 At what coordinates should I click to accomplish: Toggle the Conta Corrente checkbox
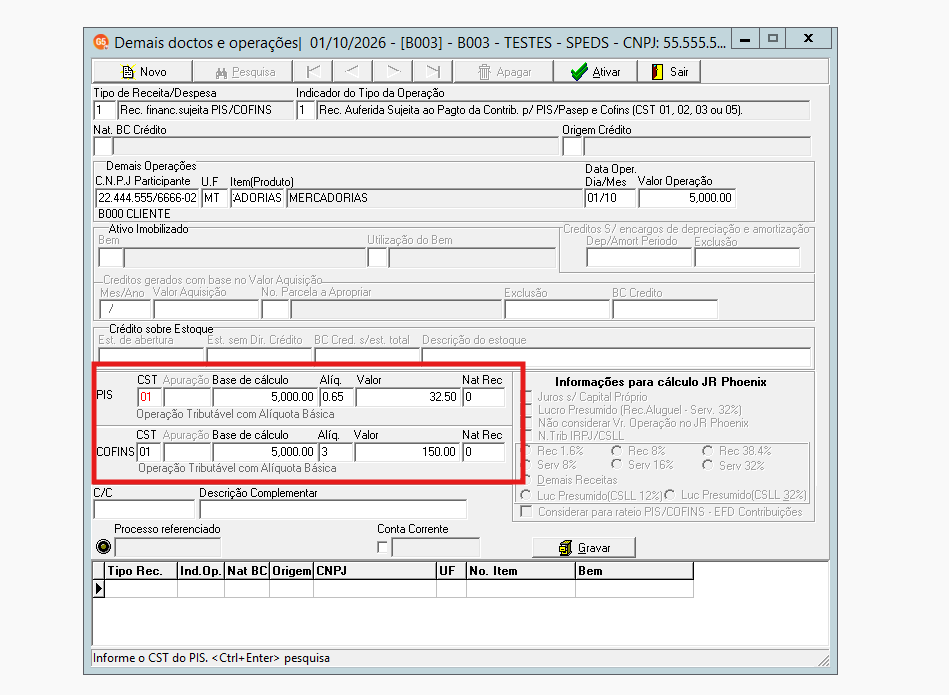382,547
